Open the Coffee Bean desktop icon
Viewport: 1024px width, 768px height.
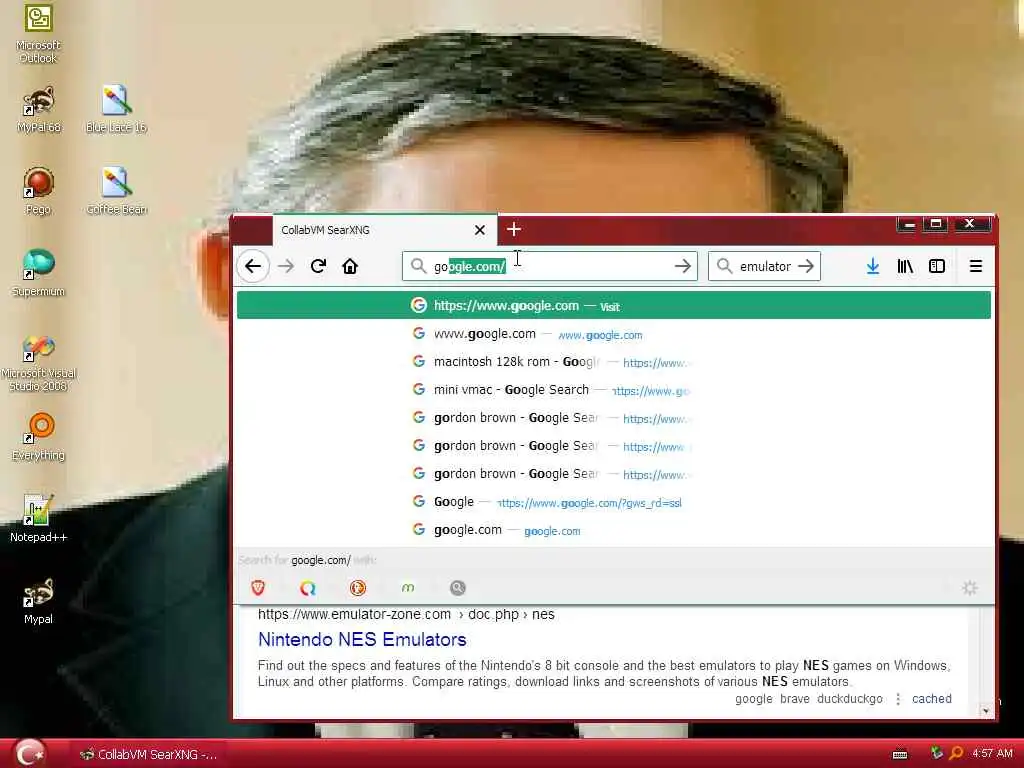(116, 191)
